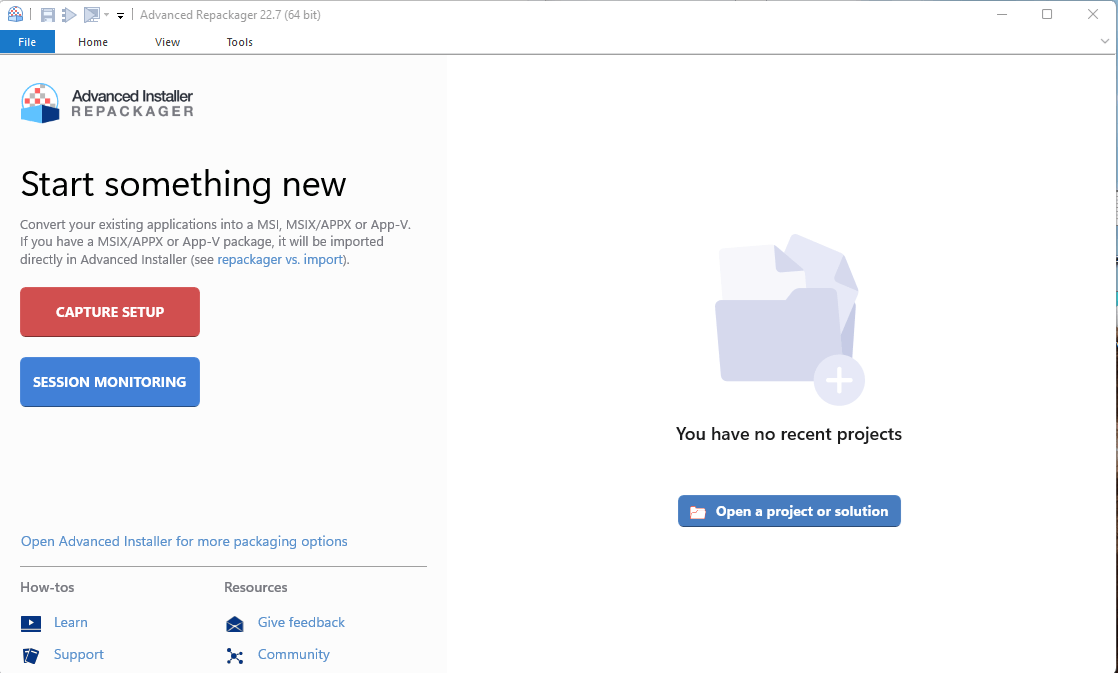Click the Support books icon
1118x673 pixels.
(31, 655)
